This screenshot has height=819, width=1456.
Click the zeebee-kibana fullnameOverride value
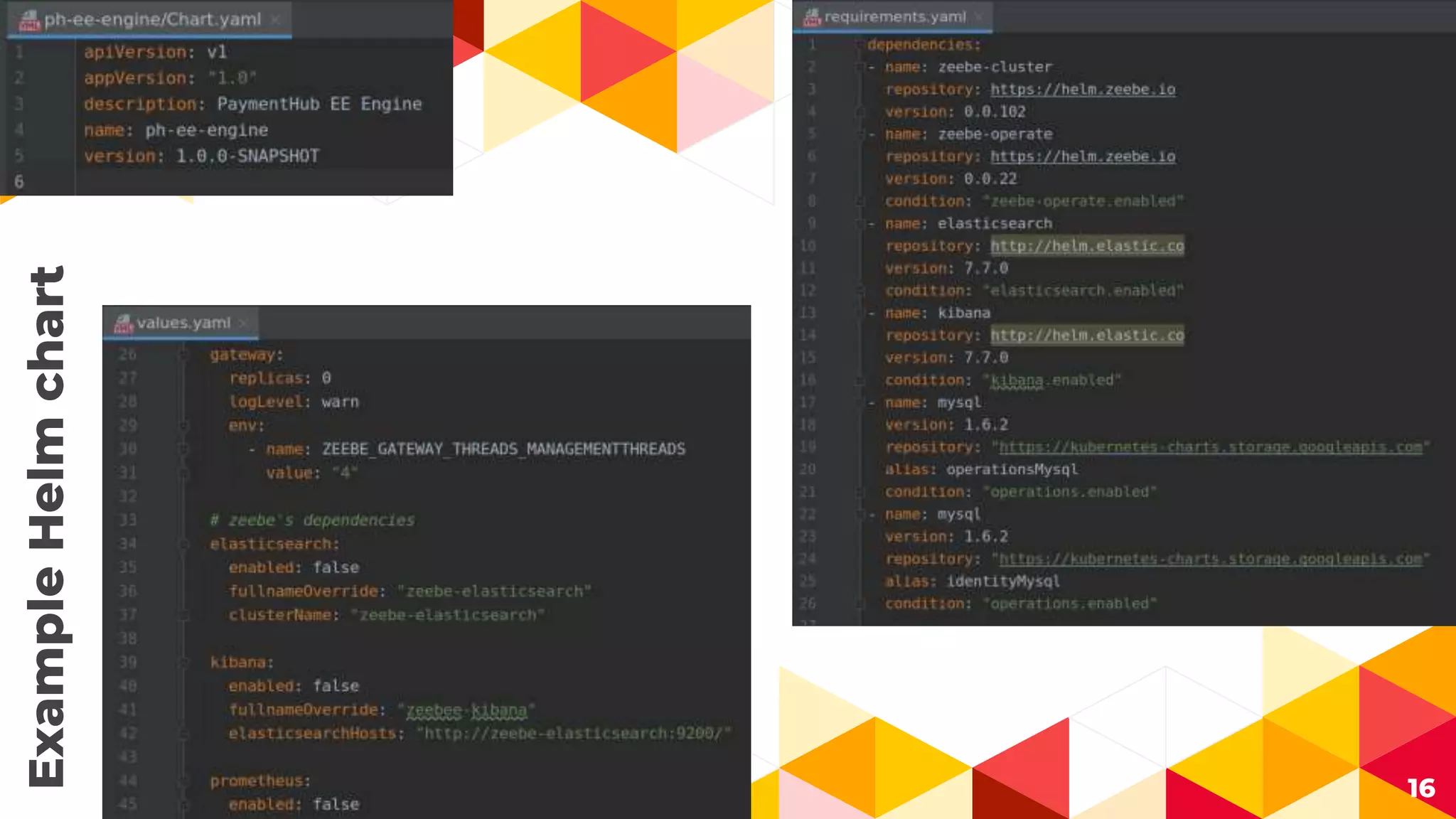pos(466,710)
